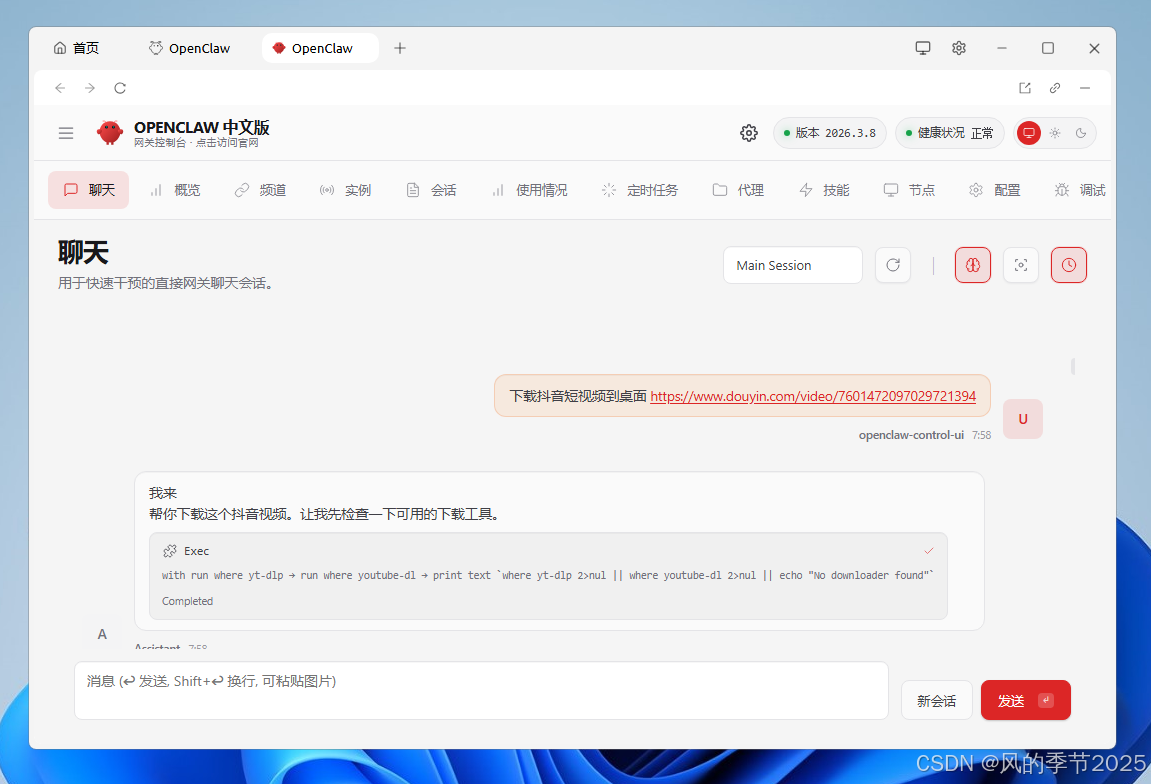The width and height of the screenshot is (1151, 784).
Task: Click the red 发送 button
Action: point(1025,701)
